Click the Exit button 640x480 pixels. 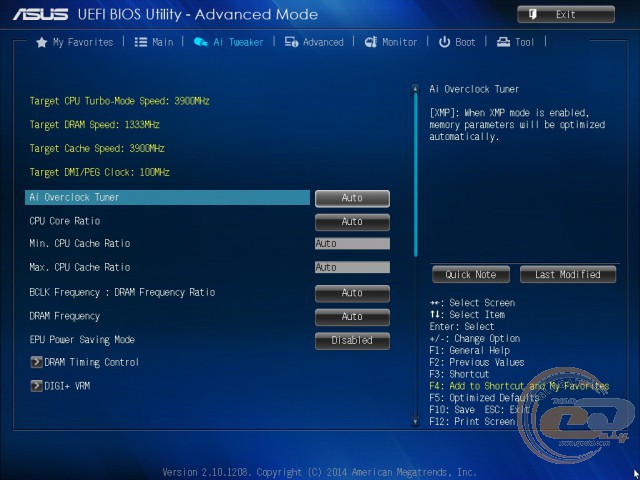[x=566, y=15]
